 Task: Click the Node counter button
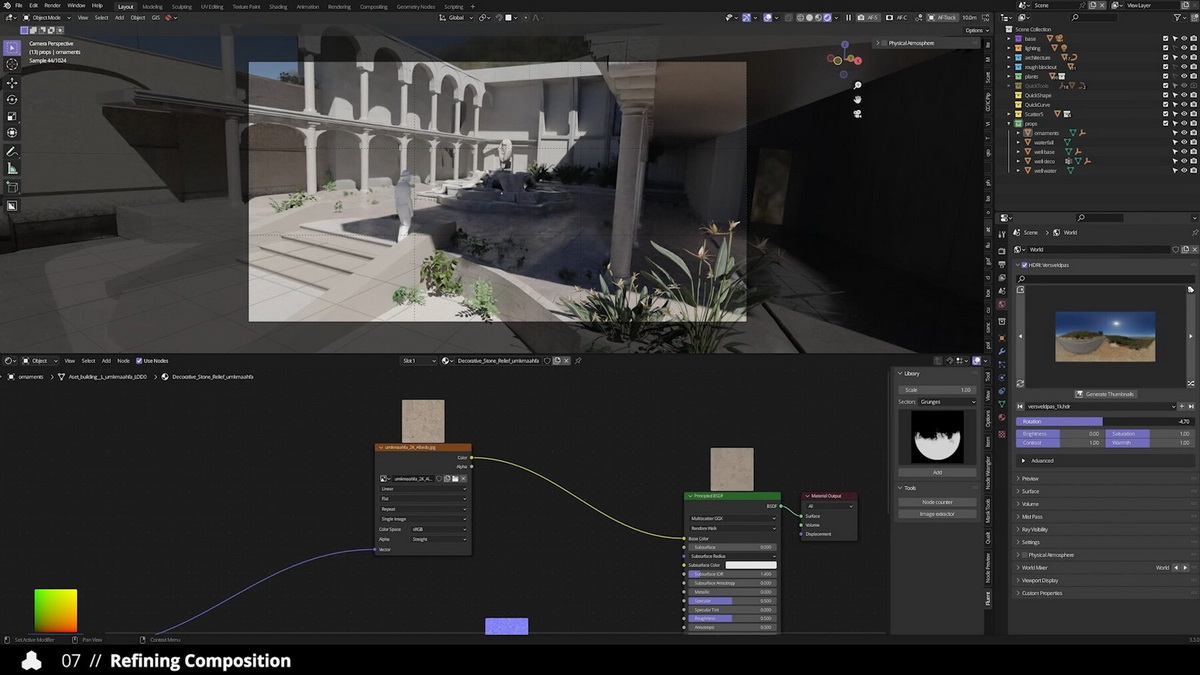(937, 502)
